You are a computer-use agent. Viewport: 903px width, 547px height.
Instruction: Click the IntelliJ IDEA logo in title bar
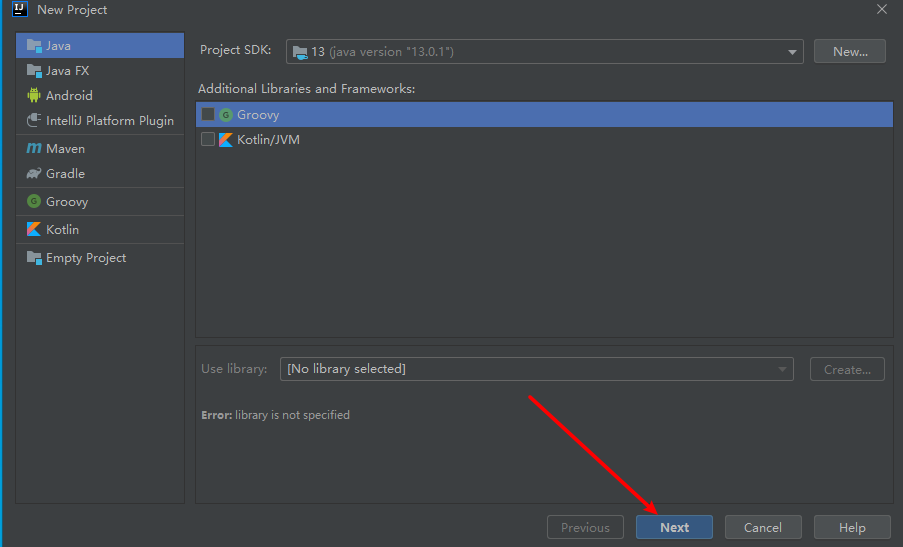20,9
